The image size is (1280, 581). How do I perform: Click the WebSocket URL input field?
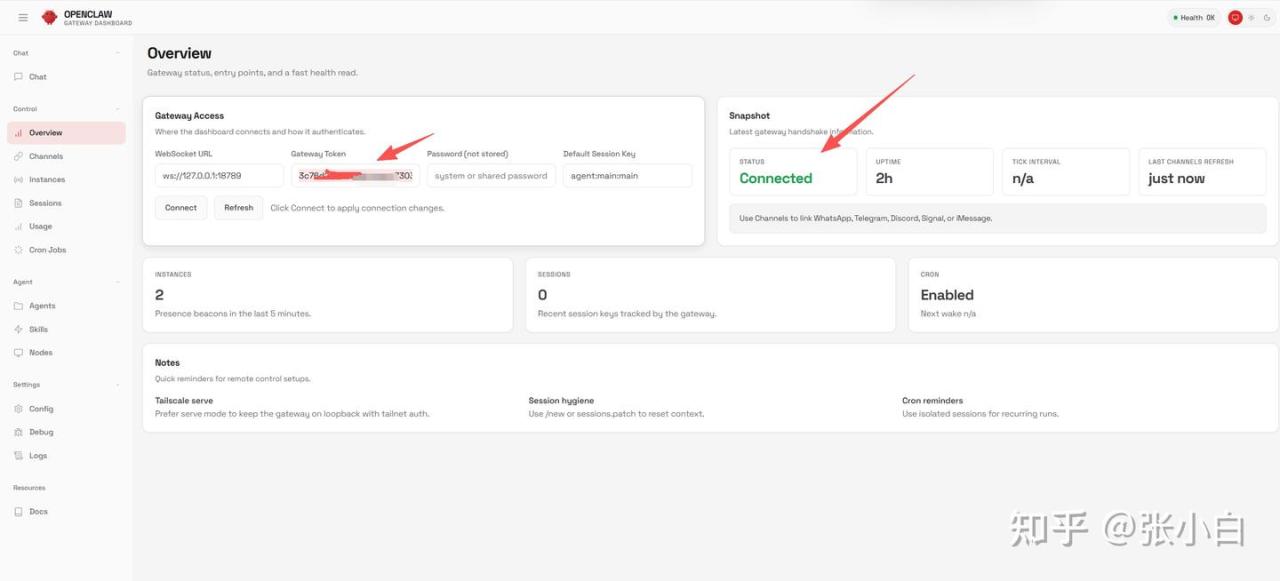[219, 176]
